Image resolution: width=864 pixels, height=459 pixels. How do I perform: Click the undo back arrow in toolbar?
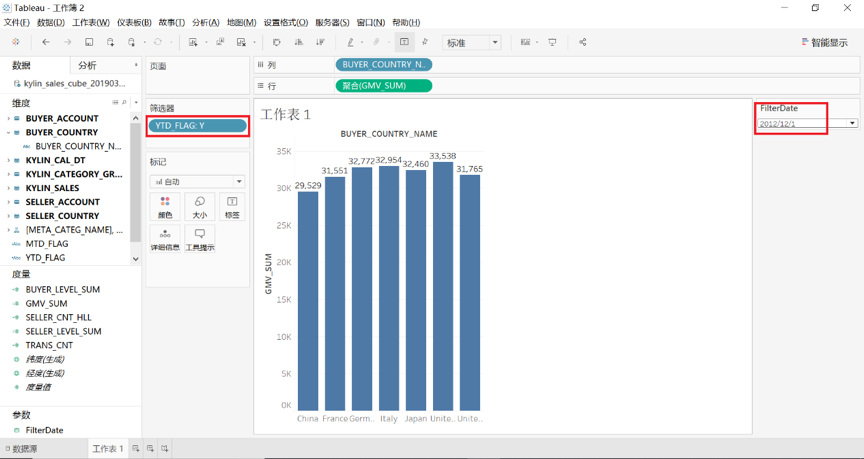(46, 43)
